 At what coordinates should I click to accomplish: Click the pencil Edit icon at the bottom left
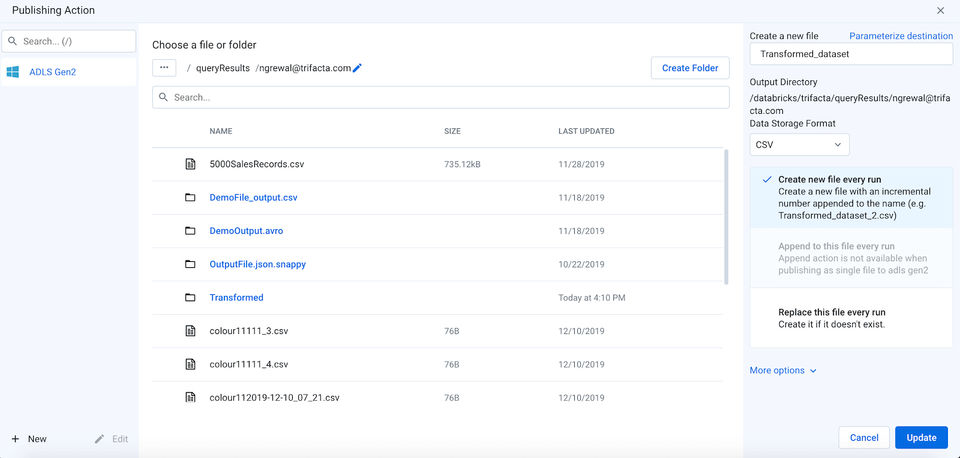pos(99,439)
